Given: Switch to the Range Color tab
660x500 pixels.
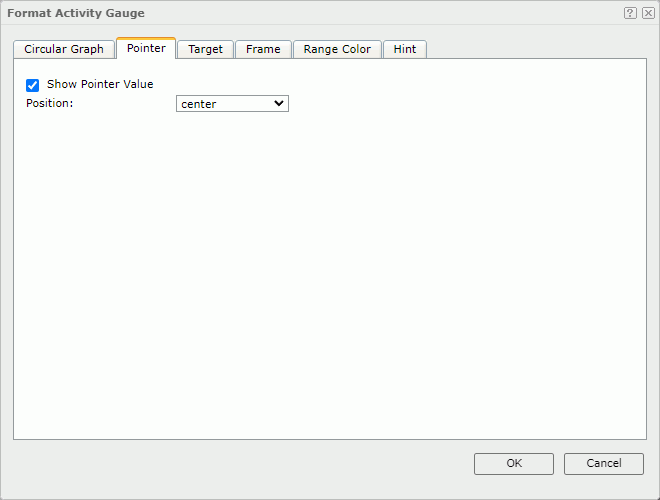Looking at the screenshot, I should pos(337,49).
